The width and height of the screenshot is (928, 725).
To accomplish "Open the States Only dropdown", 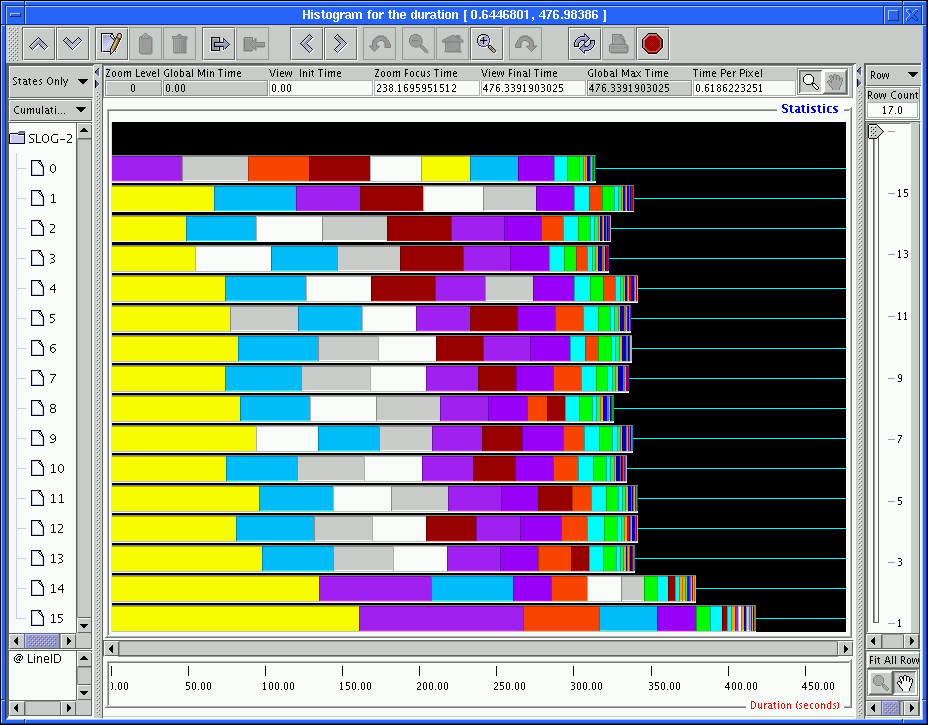I will [50, 81].
